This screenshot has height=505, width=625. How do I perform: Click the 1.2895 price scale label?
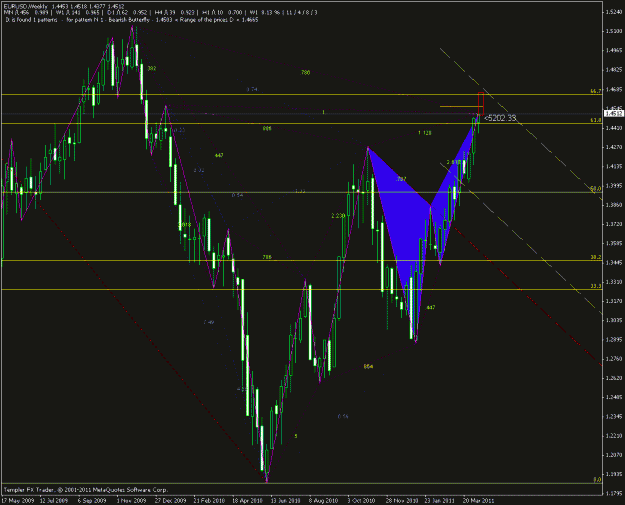click(x=614, y=340)
